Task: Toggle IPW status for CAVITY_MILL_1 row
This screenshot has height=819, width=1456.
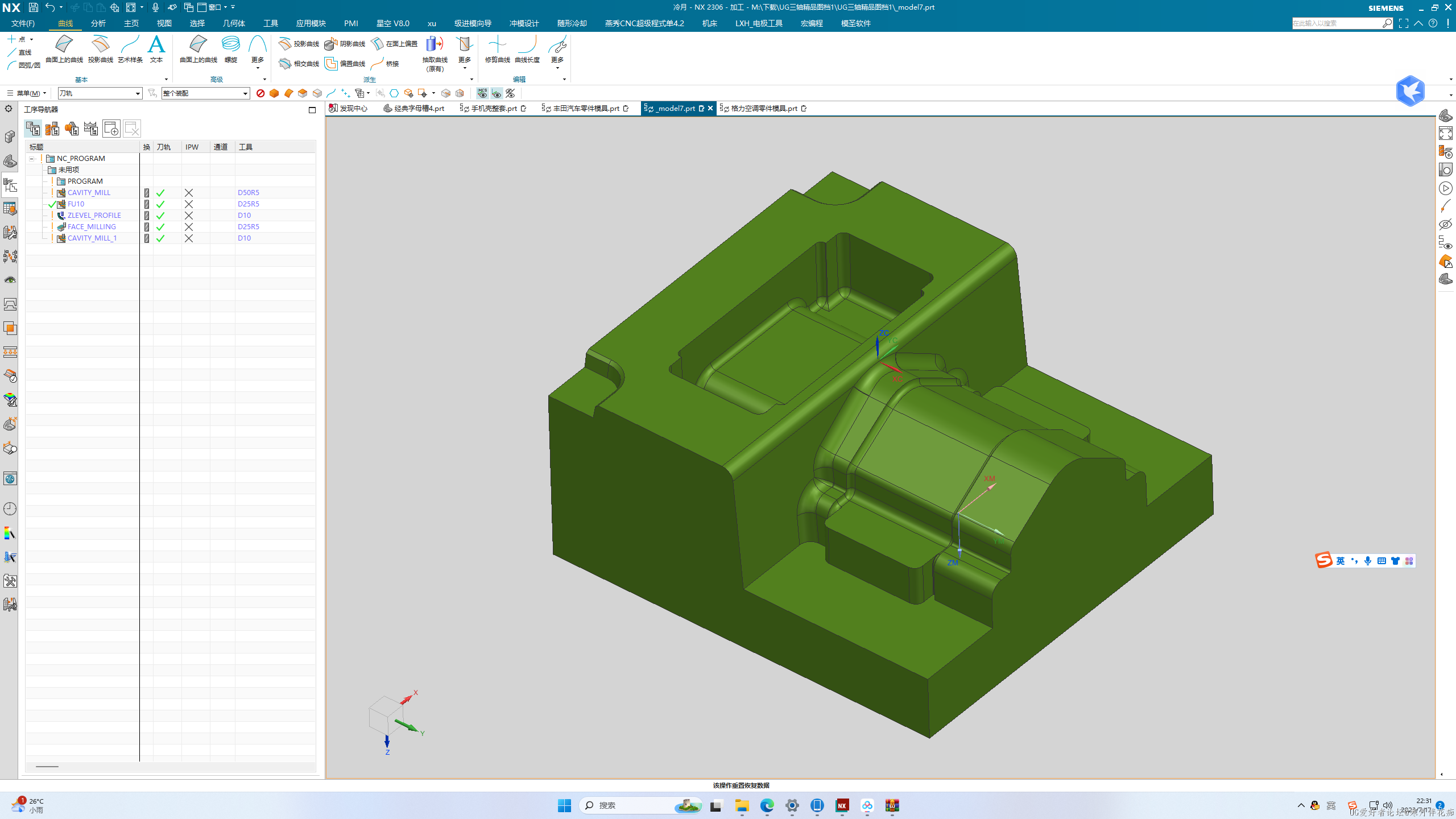Action: pos(189,238)
